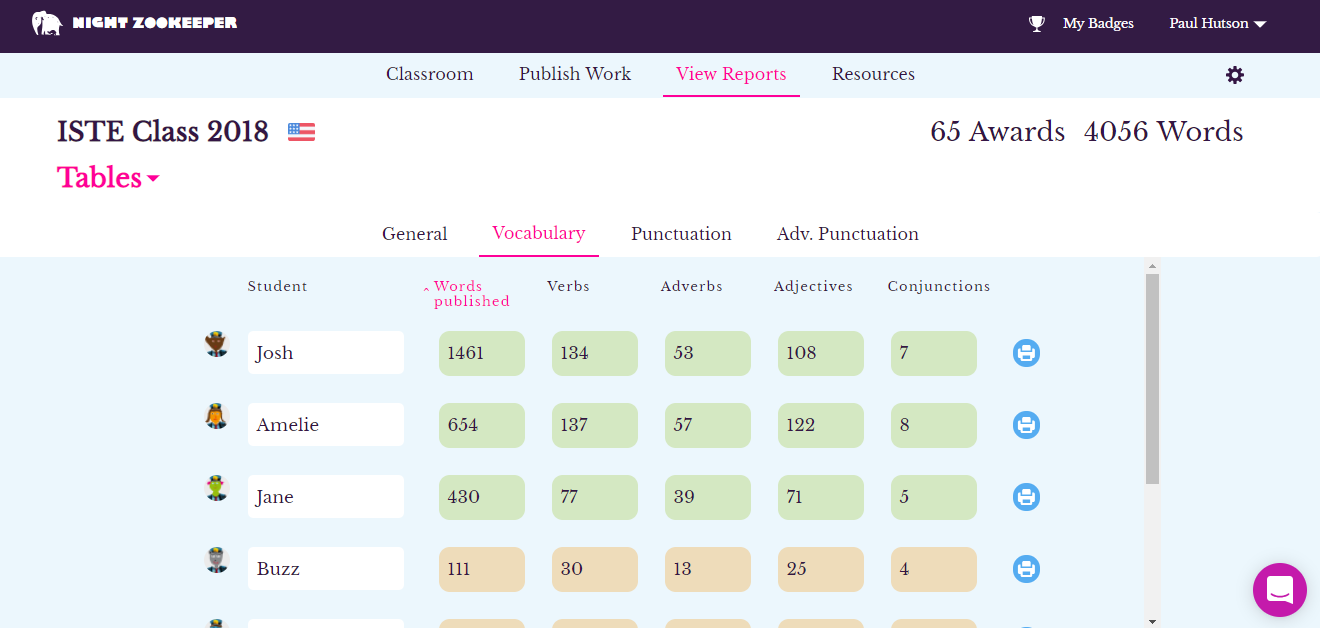Click Josh's 53 adverbs cell

click(x=708, y=353)
